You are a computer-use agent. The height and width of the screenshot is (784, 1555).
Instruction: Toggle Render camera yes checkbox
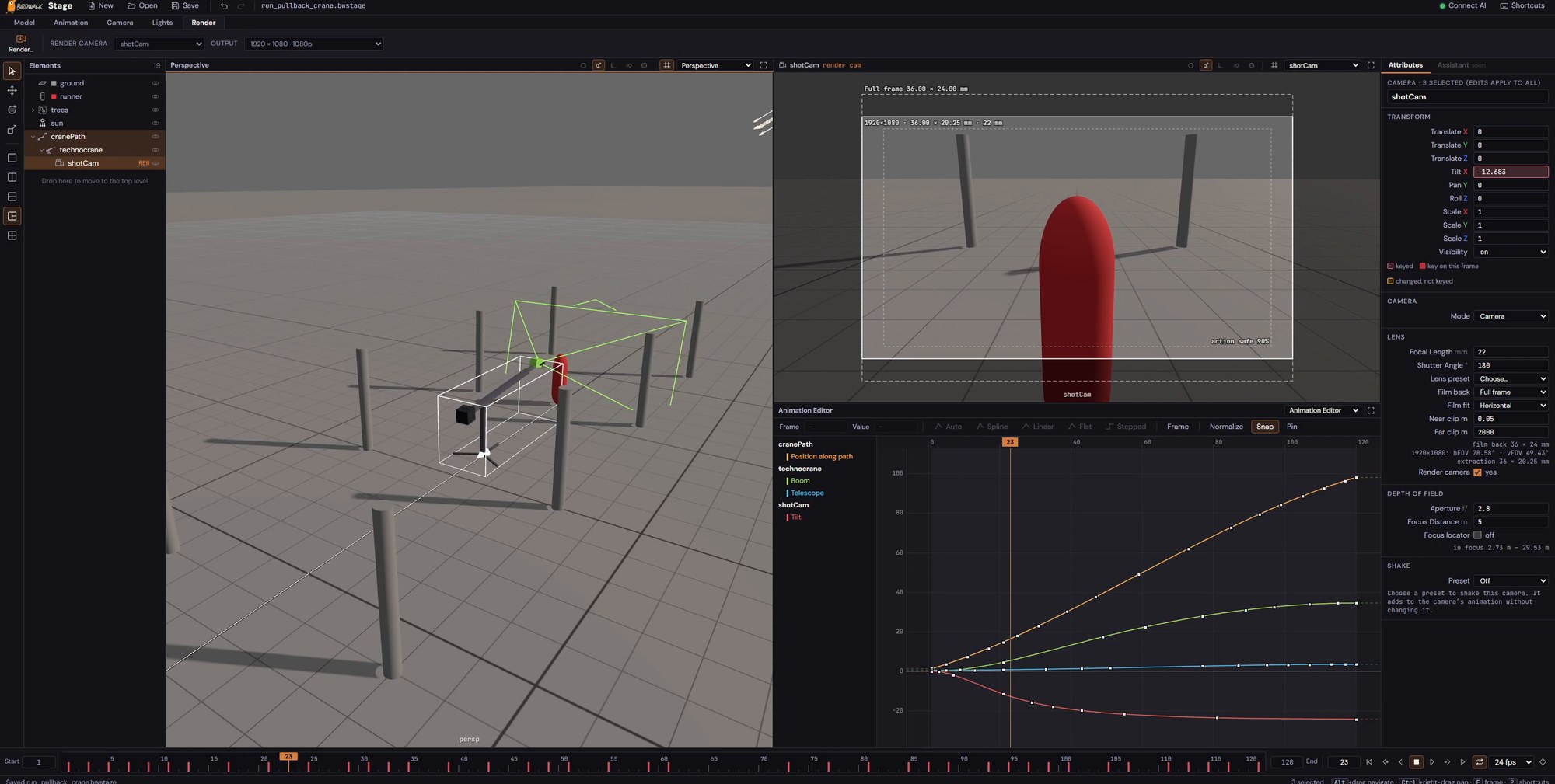(x=1477, y=472)
